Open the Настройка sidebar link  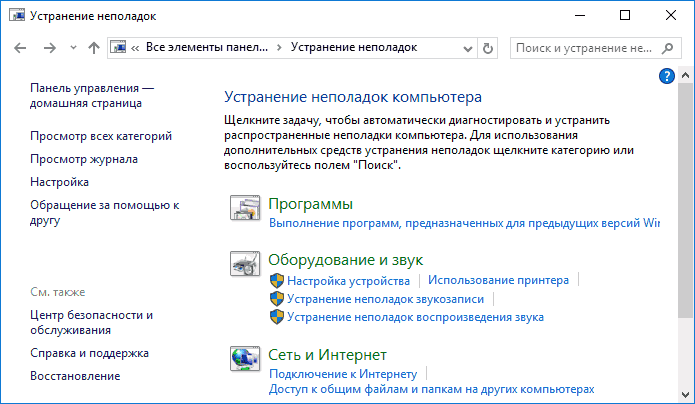60,182
